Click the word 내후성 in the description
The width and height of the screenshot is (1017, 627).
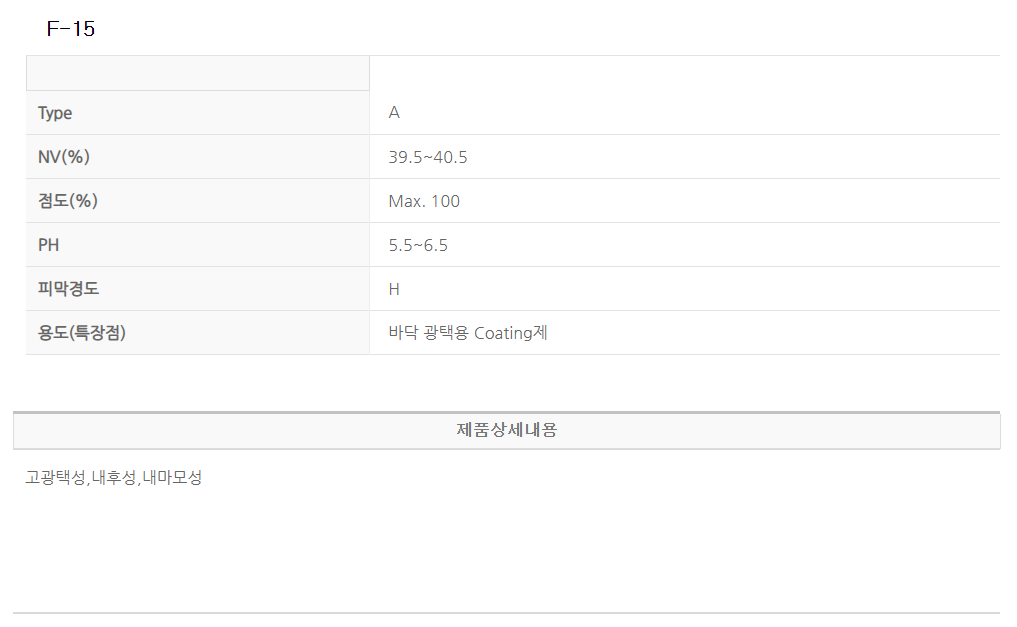113,478
